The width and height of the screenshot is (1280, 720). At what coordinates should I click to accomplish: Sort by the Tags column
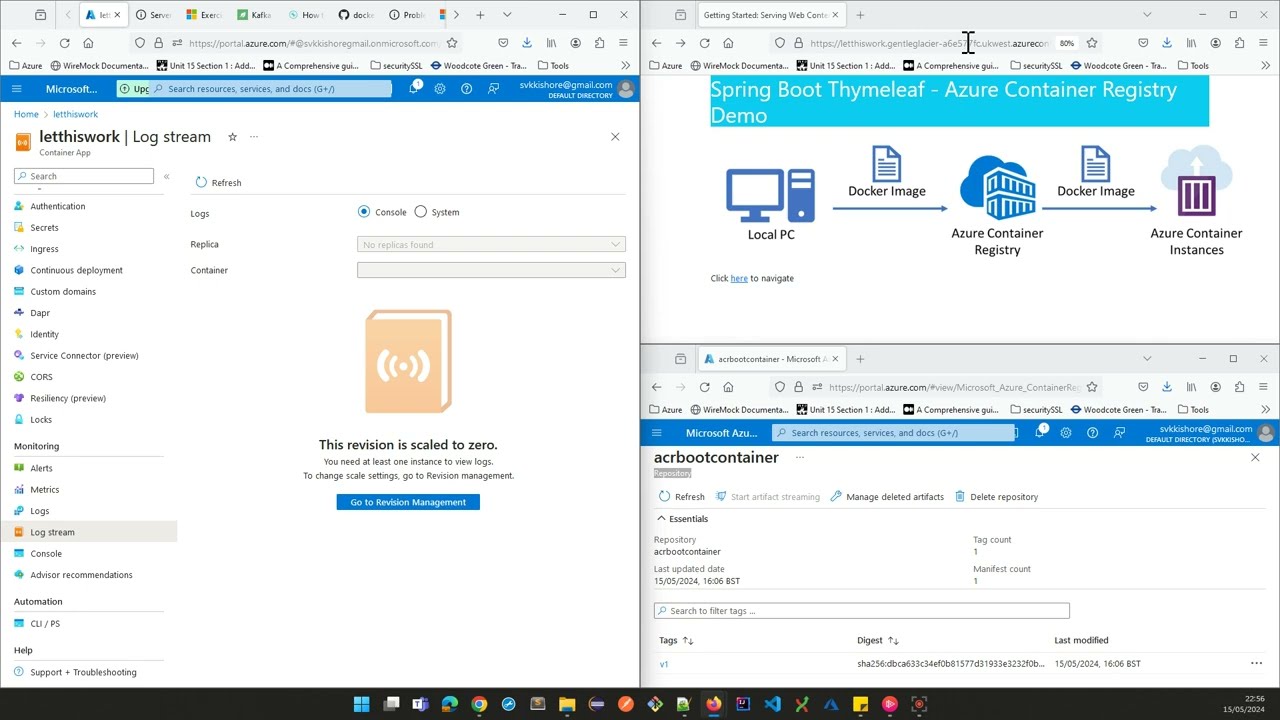[x=676, y=641]
